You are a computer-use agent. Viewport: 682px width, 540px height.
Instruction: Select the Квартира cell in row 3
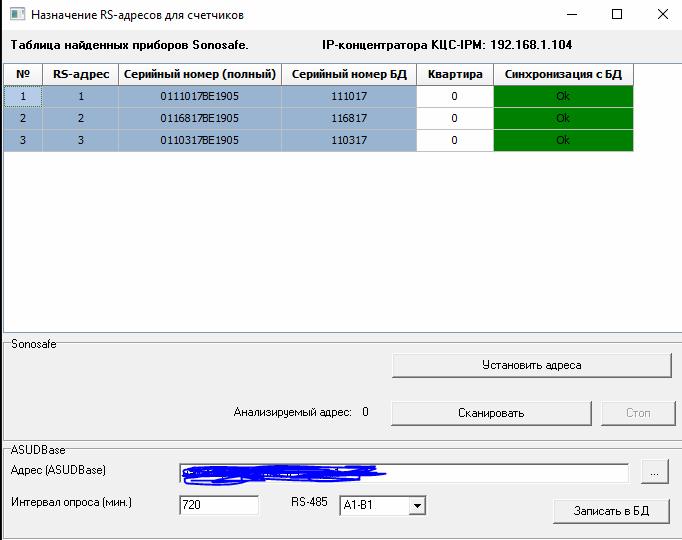pos(454,140)
